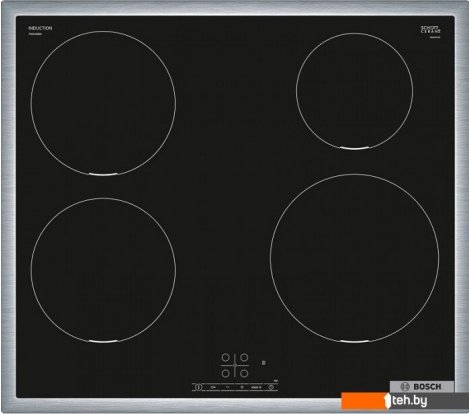Click the front-left cooking zone ring
Screen dimensions: 470x414
[x=103, y=270]
